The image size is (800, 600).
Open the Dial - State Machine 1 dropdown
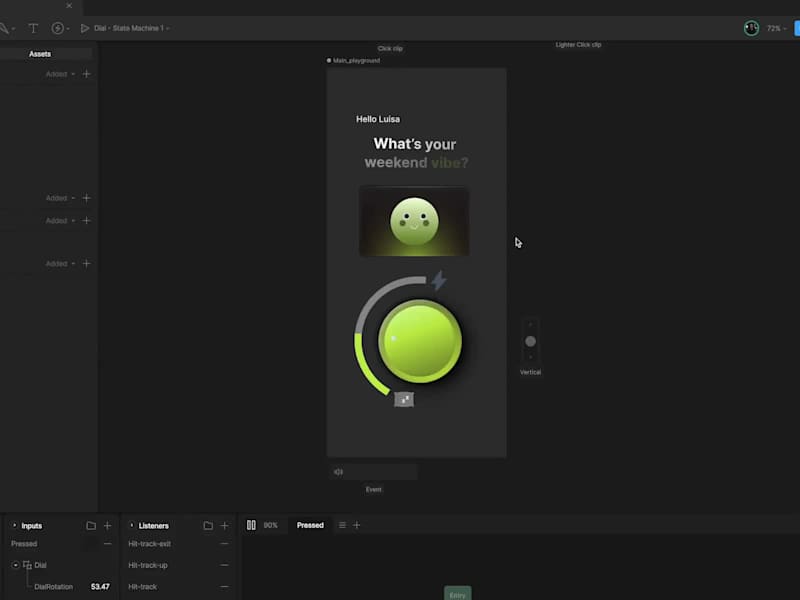131,29
